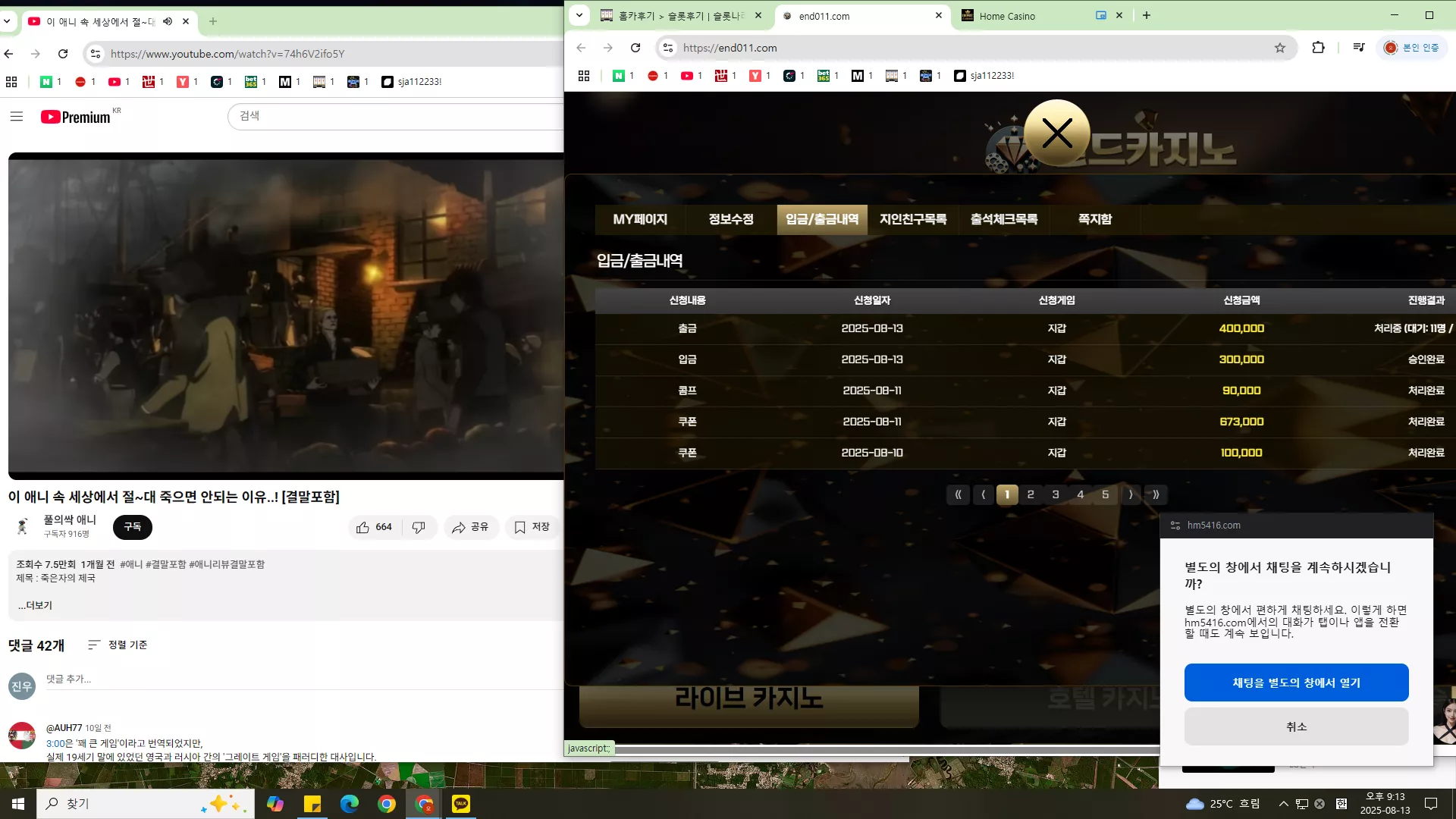Reload the end011.com page
The image size is (1456, 819).
point(635,48)
